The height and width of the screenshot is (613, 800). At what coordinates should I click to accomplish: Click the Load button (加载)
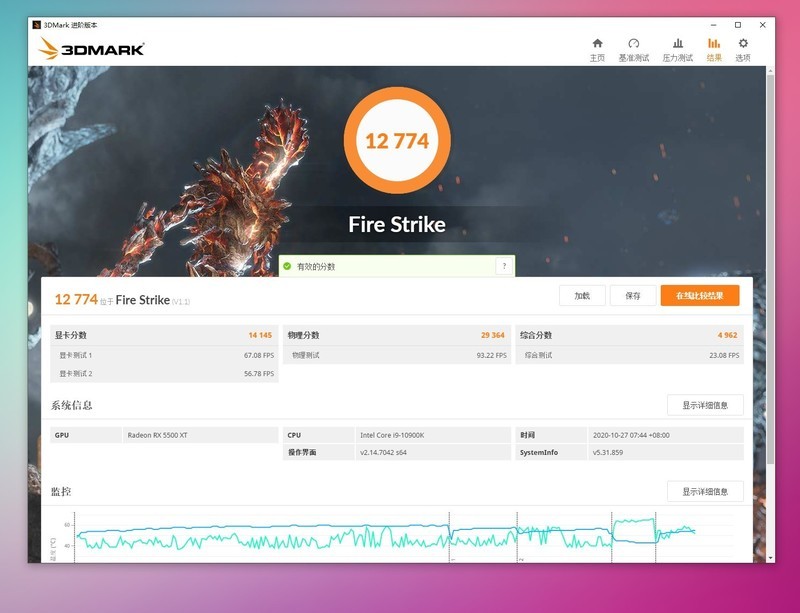[x=582, y=296]
